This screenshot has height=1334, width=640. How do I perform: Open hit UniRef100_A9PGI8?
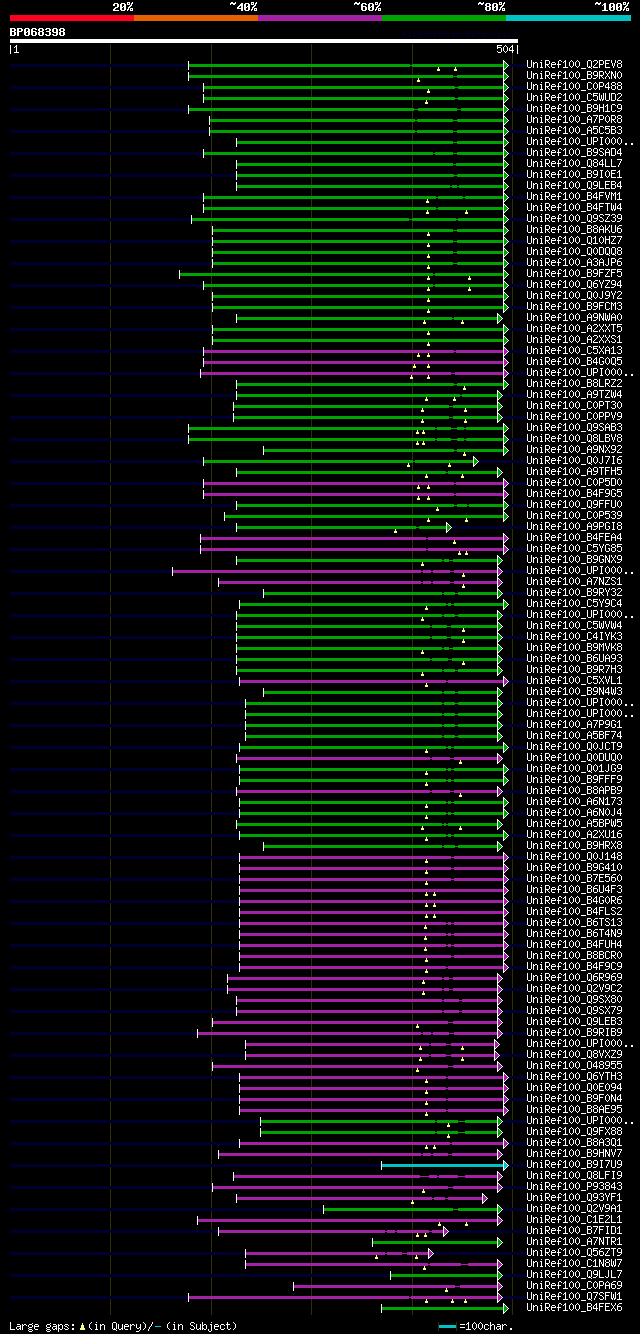point(574,526)
